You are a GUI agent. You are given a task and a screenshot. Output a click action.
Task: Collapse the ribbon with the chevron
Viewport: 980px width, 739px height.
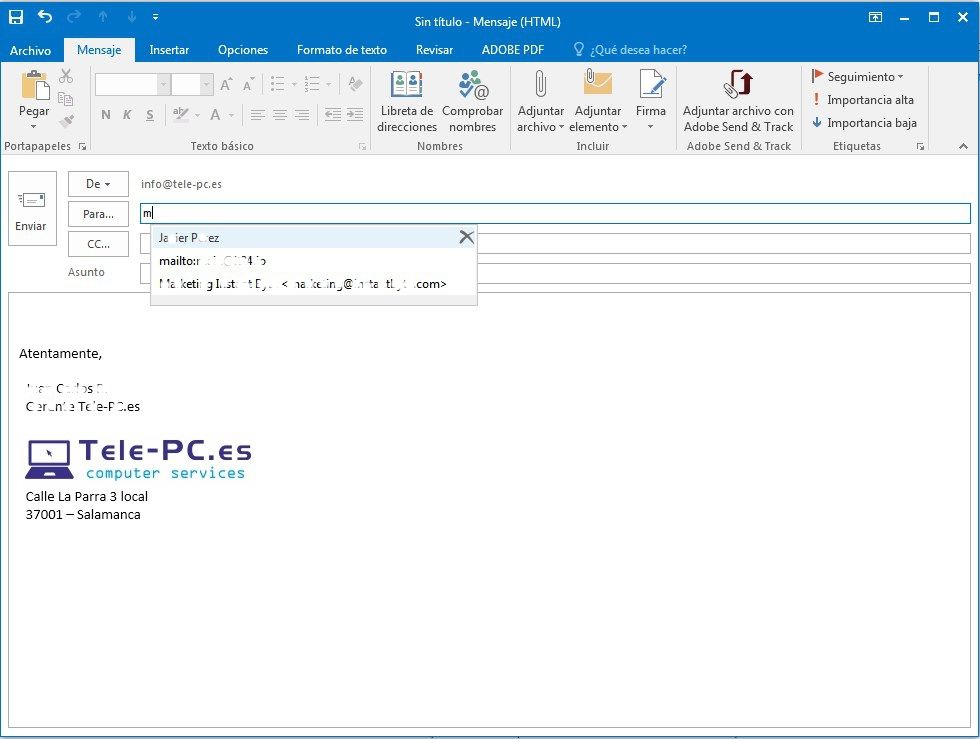963,146
